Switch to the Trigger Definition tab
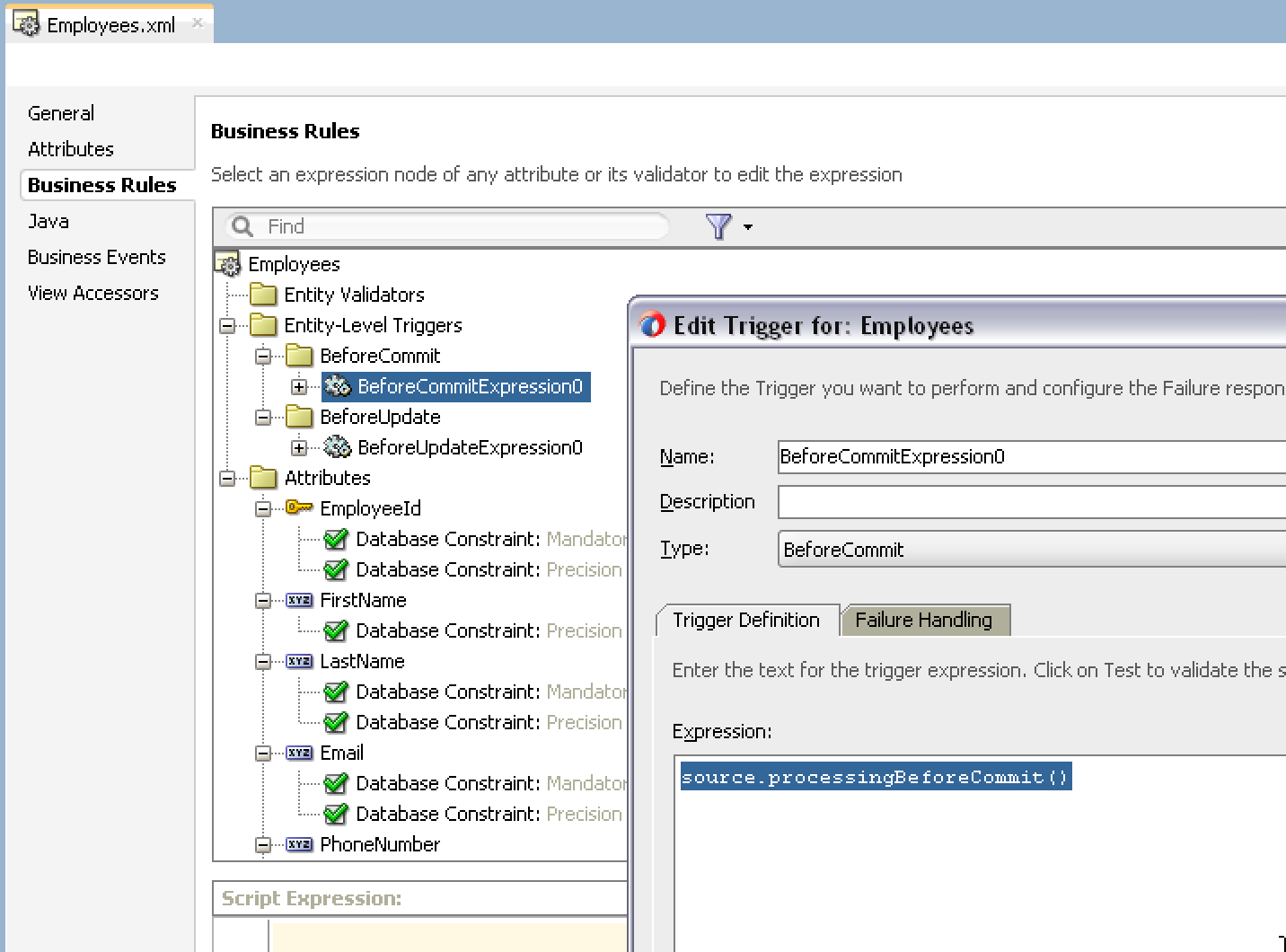Image resolution: width=1286 pixels, height=952 pixels. pyautogui.click(x=746, y=620)
